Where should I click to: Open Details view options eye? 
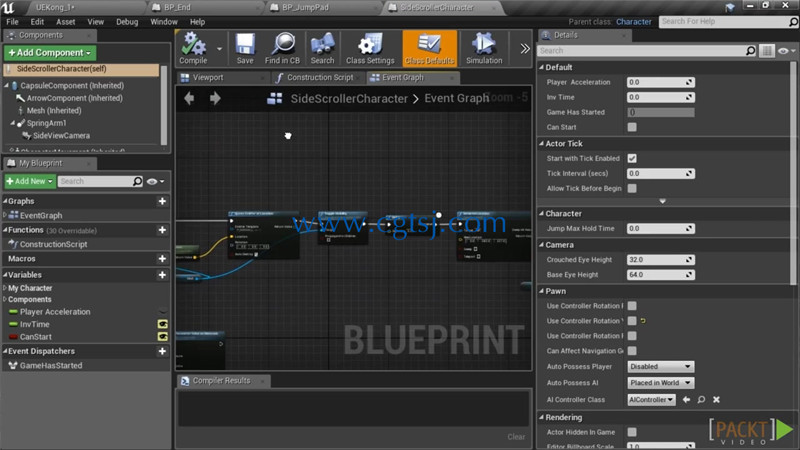[786, 51]
